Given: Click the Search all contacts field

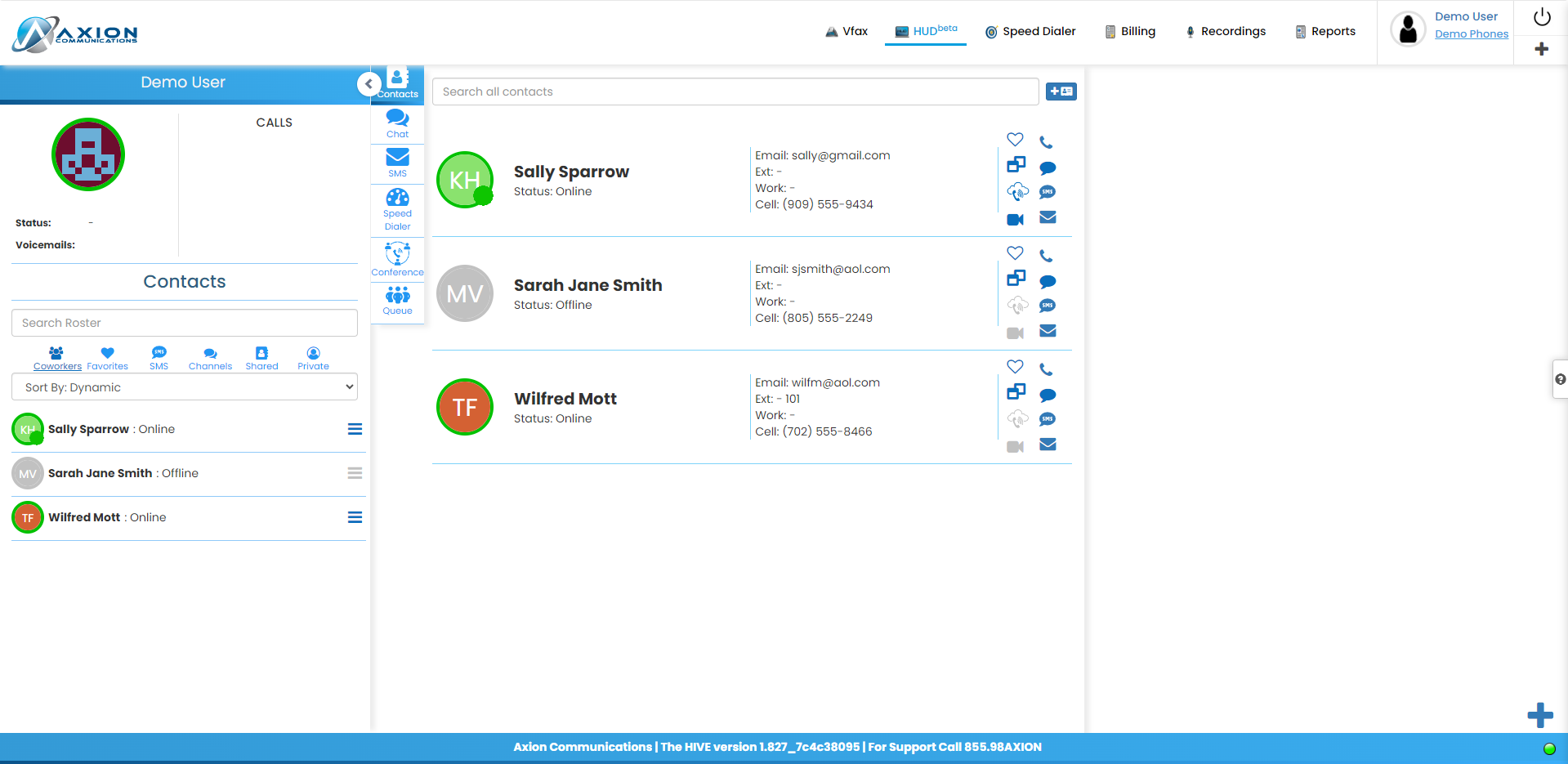Looking at the screenshot, I should click(x=735, y=92).
